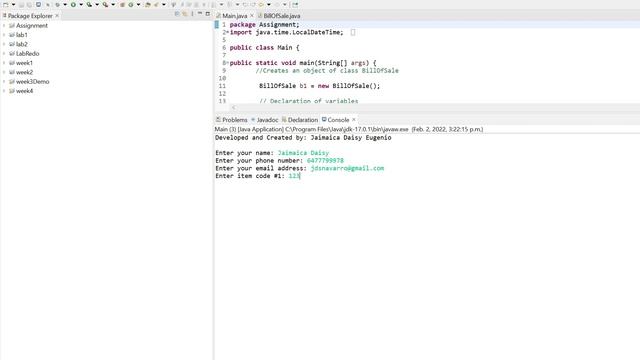Open the blue Terminal toolbar icon
Image resolution: width=640 pixels, height=360 pixels.
pyautogui.click(x=38, y=4)
